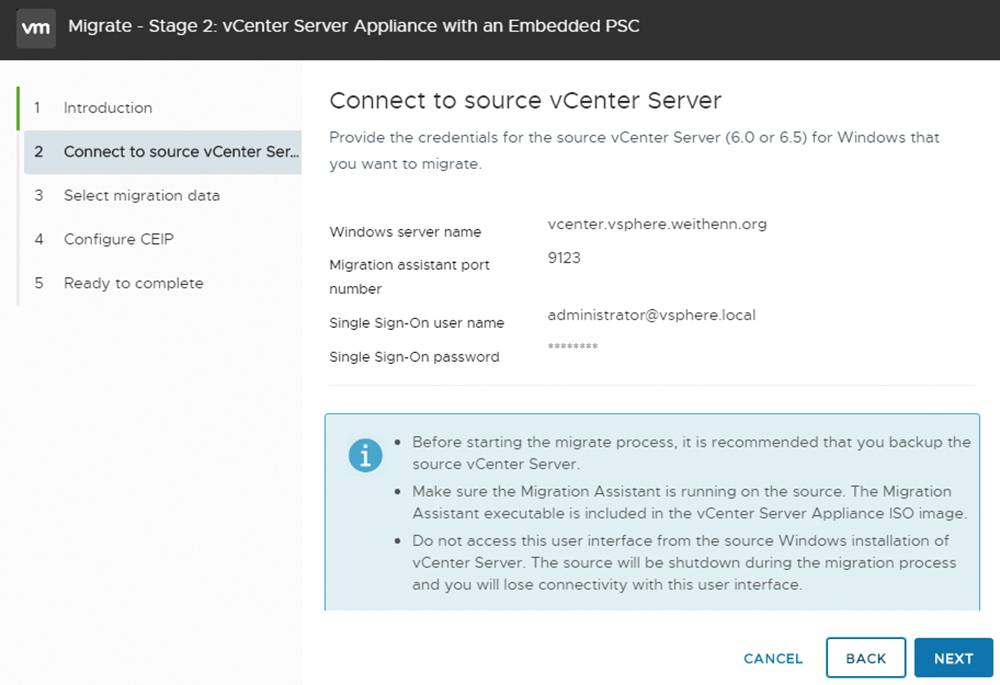
Task: Cancel the migration wizard
Action: point(773,658)
